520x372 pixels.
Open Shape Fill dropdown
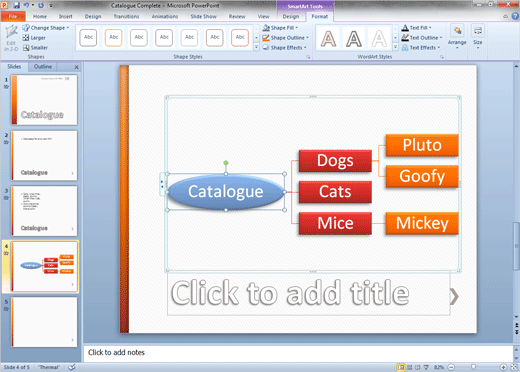click(x=280, y=28)
